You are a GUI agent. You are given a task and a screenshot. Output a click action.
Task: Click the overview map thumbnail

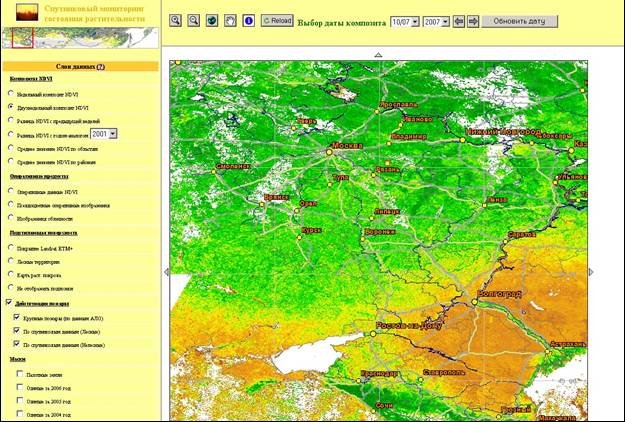[80, 37]
